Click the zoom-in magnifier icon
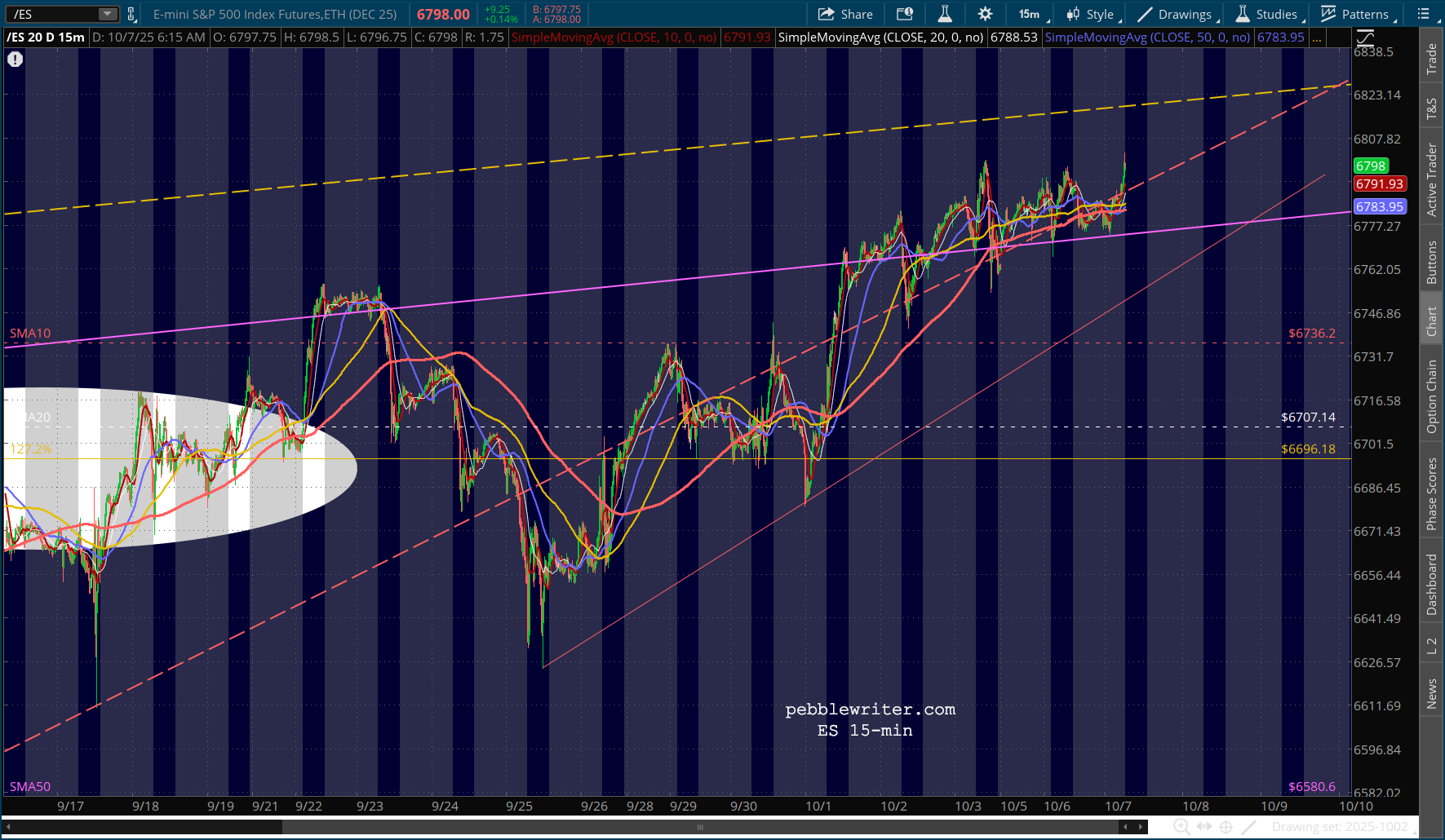 [1181, 827]
